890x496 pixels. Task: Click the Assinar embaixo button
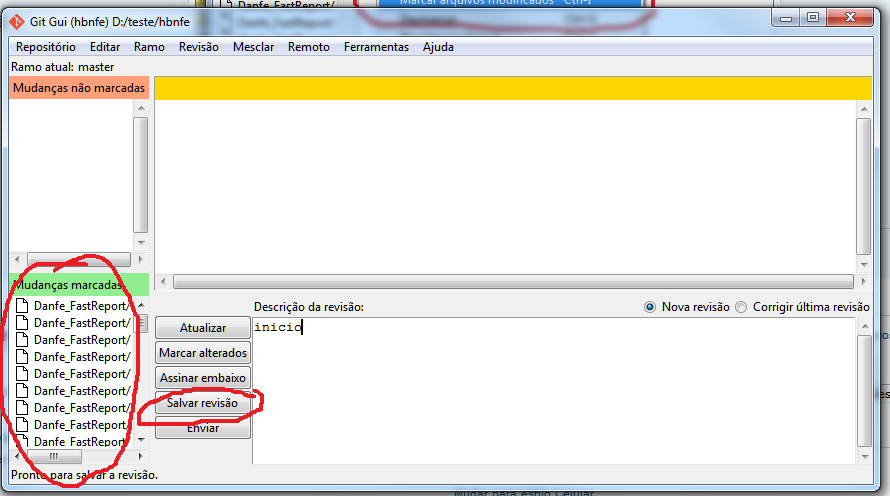click(203, 378)
